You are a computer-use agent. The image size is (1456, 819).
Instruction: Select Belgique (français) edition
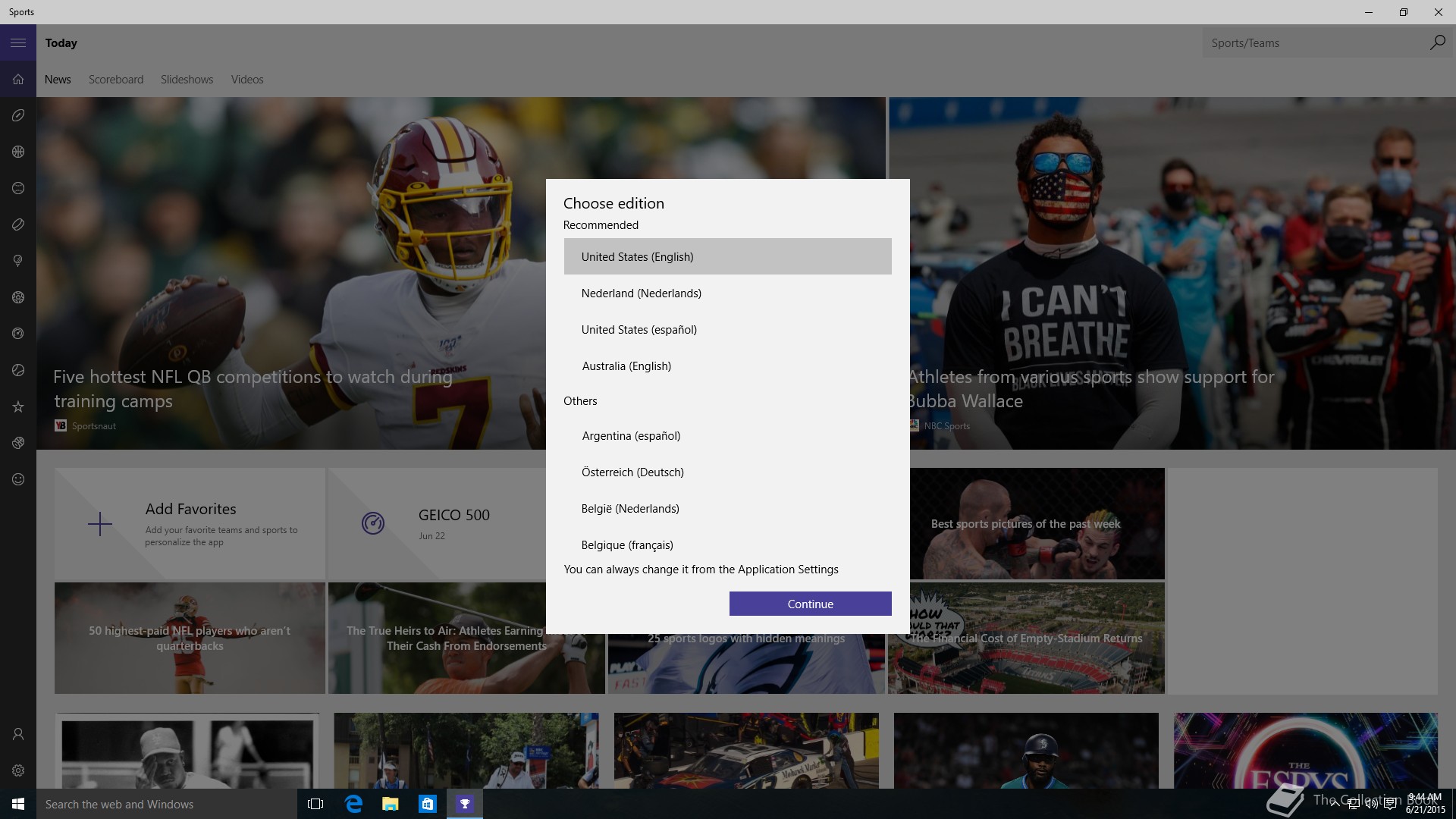(727, 544)
